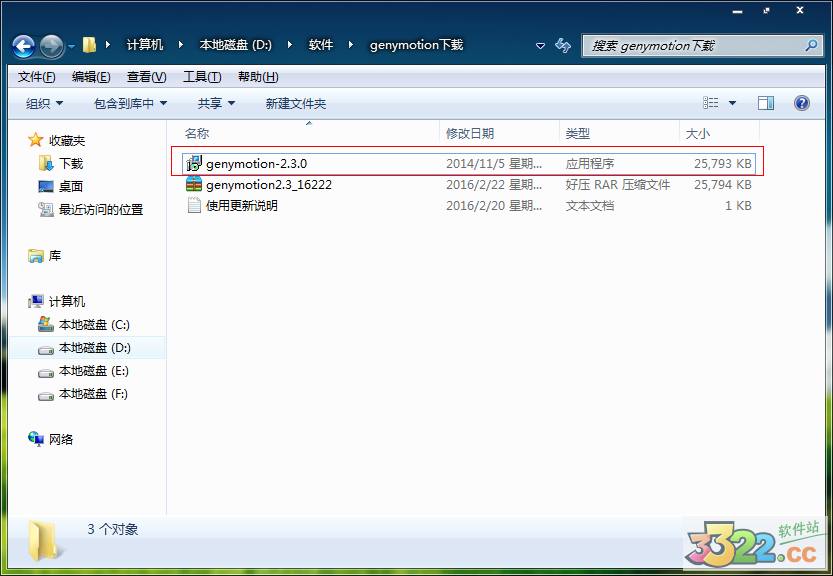
Task: Sort by the 名称 column header
Action: [x=197, y=133]
